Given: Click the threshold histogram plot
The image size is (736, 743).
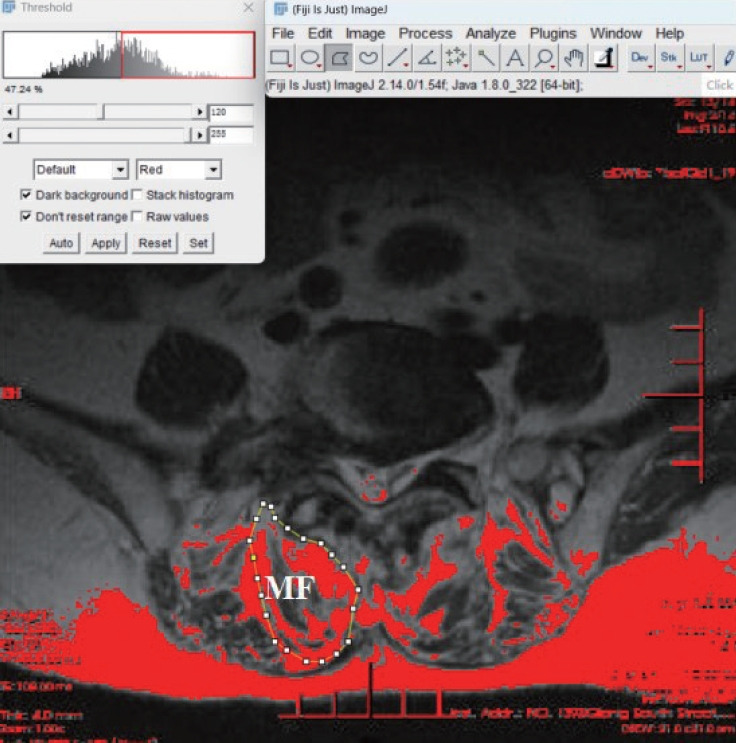Looking at the screenshot, I should (x=128, y=54).
